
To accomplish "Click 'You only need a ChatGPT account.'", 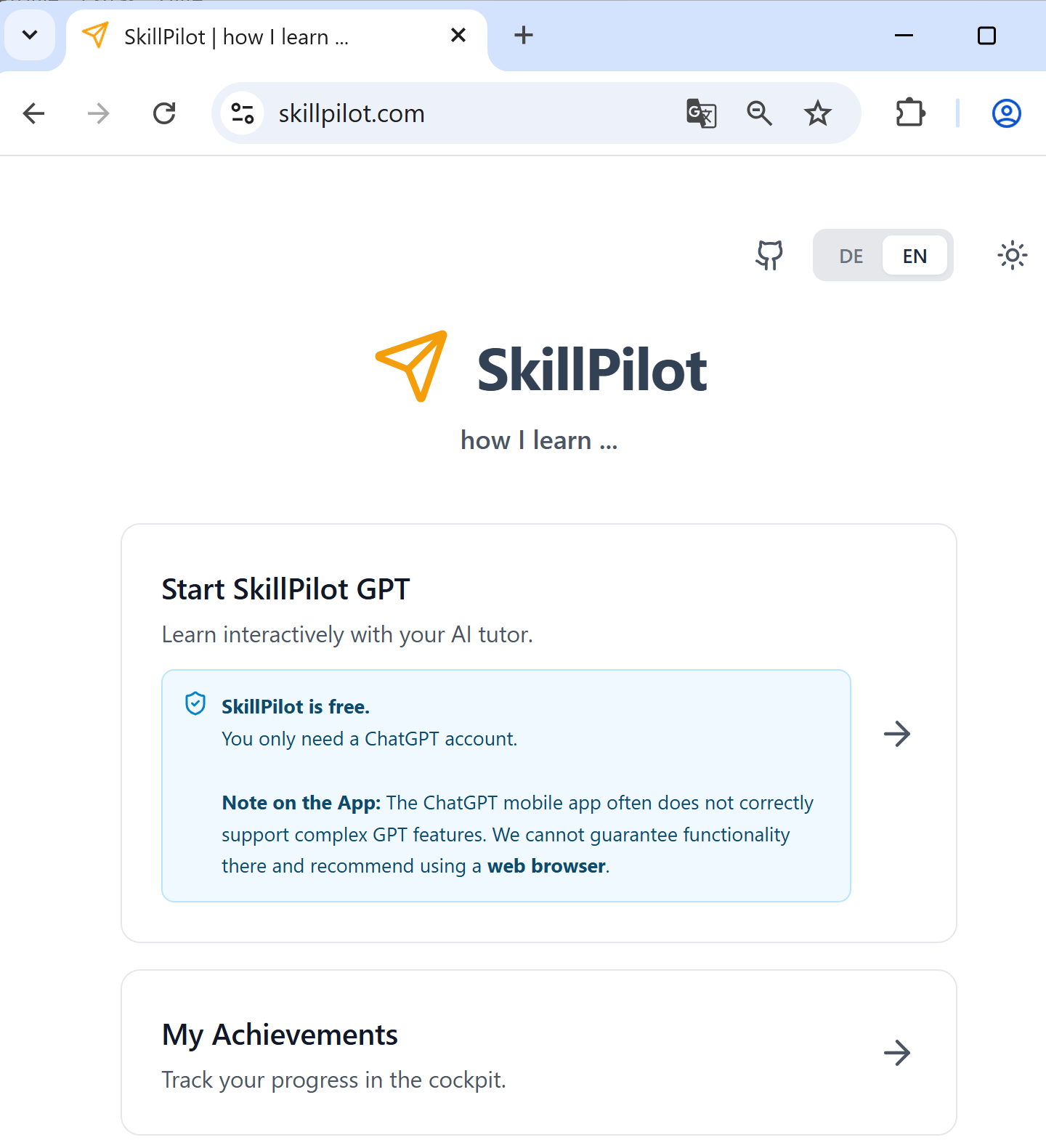I will [369, 739].
